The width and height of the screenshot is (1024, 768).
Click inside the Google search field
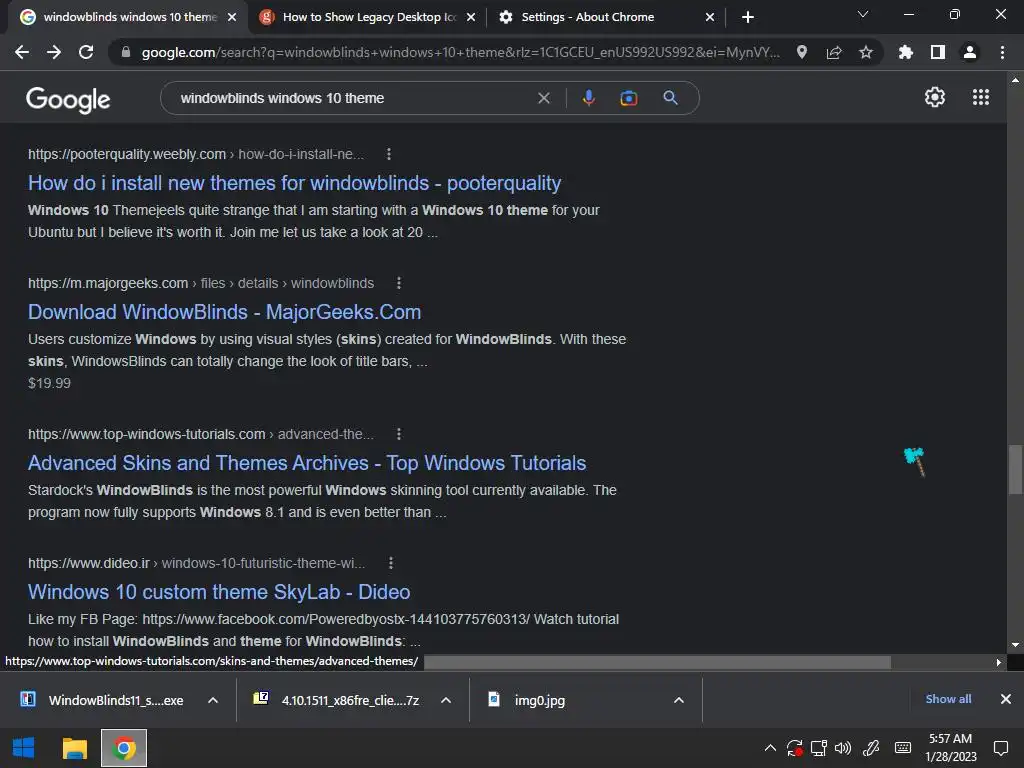tap(353, 98)
